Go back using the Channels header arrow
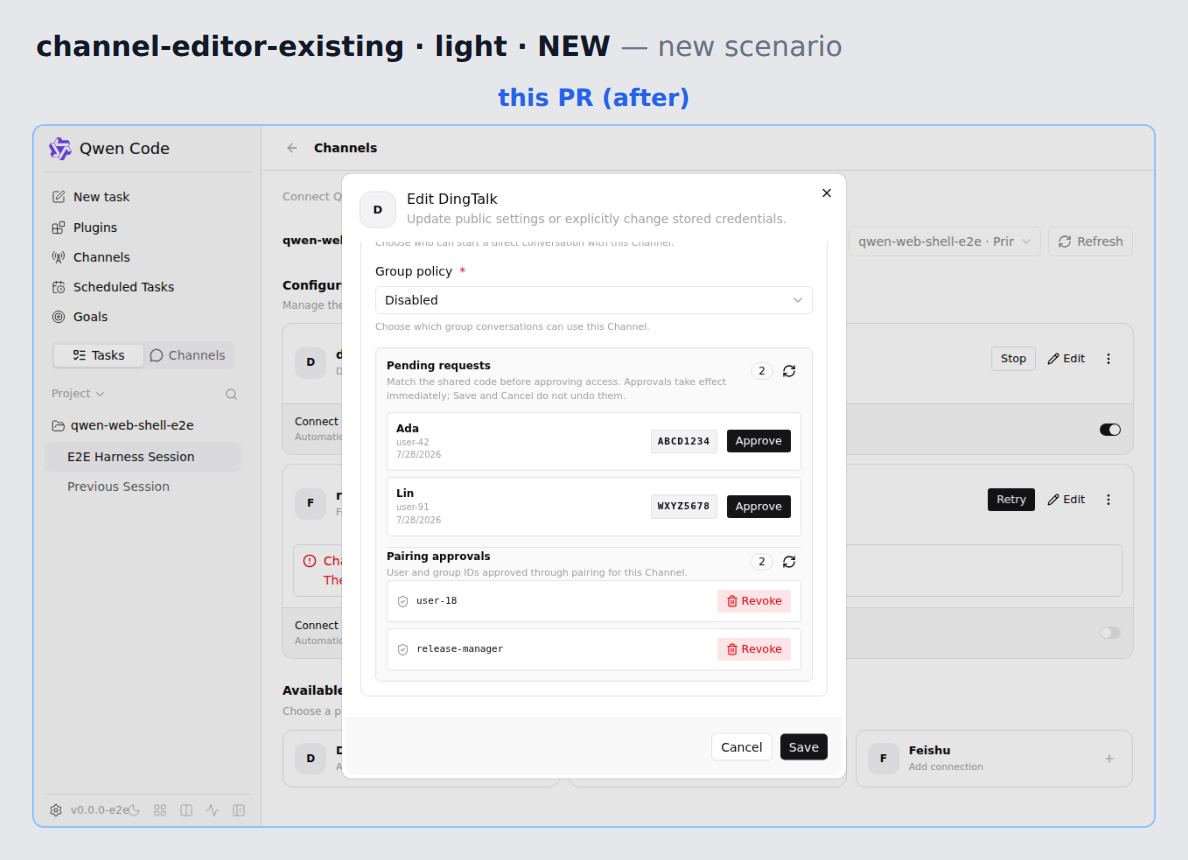1188x860 pixels. coord(292,148)
